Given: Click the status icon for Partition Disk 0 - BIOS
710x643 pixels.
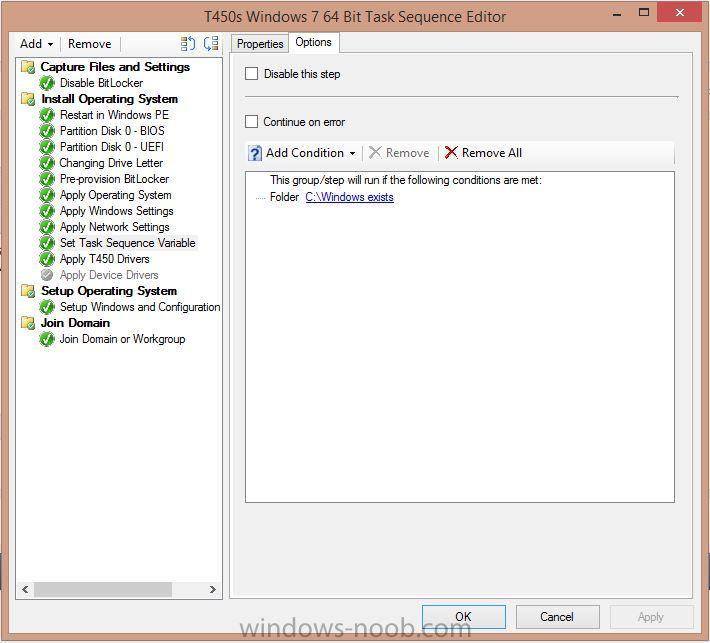Looking at the screenshot, I should (47, 131).
